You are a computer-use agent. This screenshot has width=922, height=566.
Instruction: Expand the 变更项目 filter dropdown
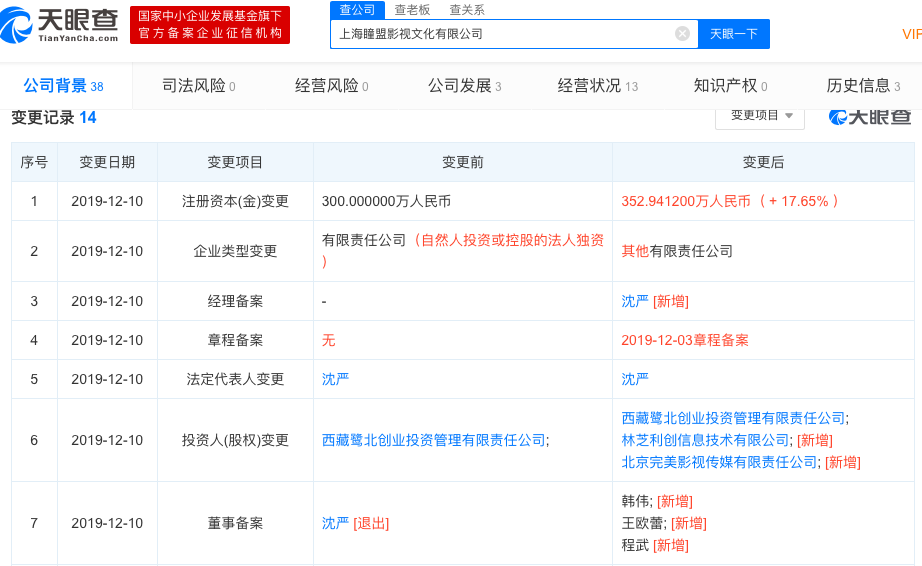tap(760, 116)
